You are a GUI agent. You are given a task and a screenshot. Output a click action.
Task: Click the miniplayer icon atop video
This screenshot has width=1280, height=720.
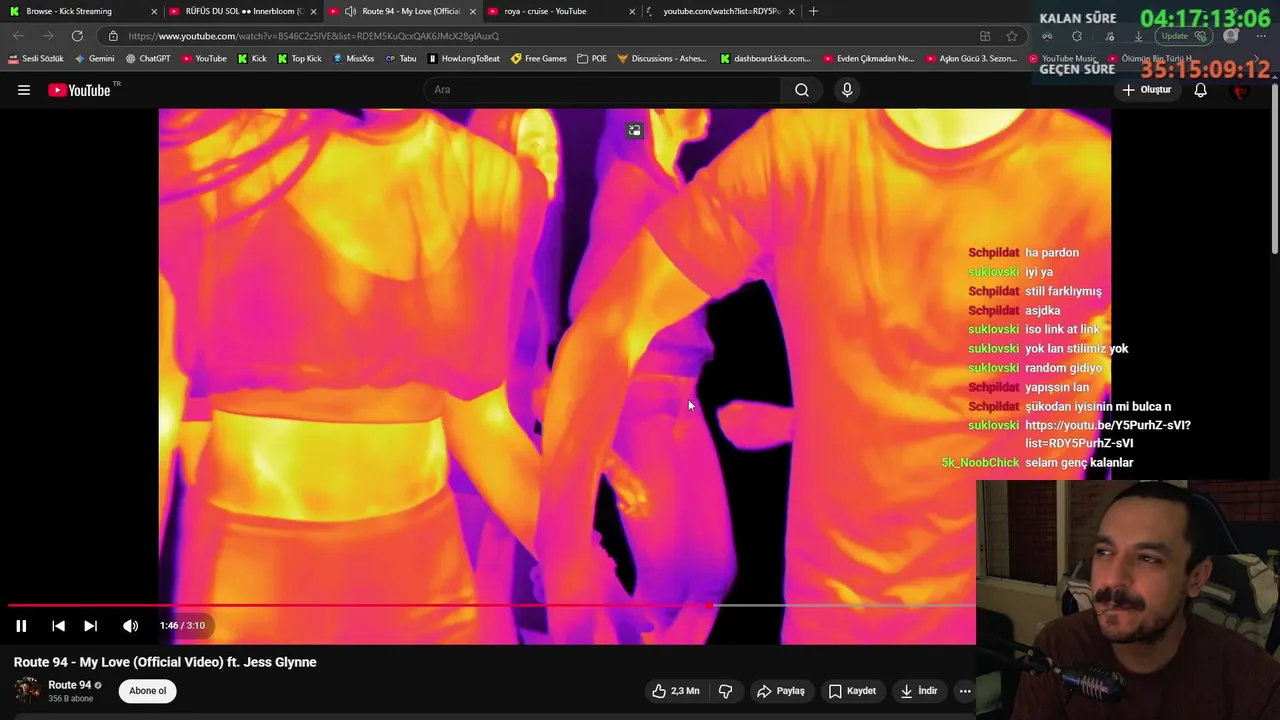(x=634, y=131)
